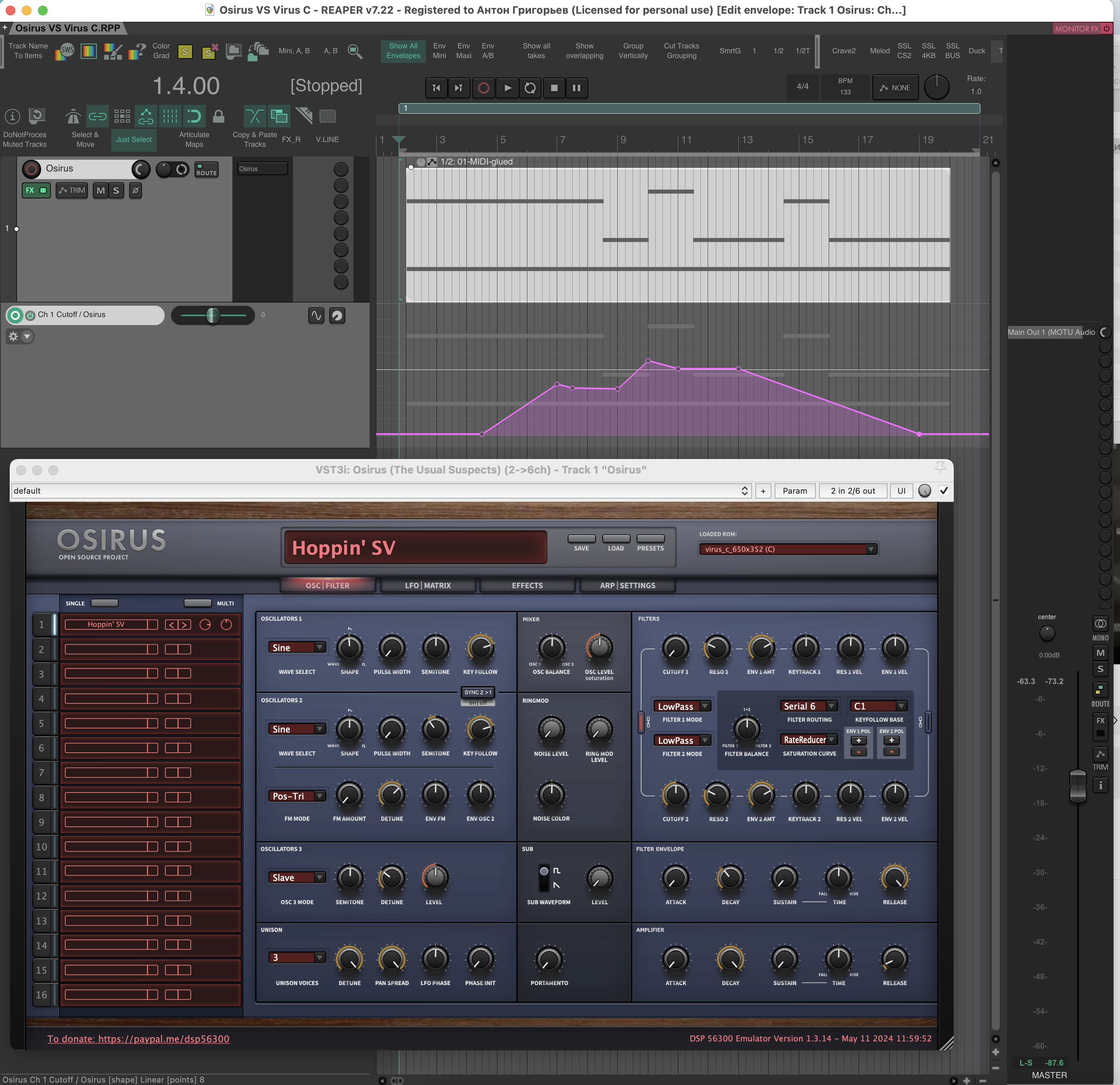This screenshot has height=1085, width=1120.
Task: Arm the Ch 1 Cutoff envelope
Action: pos(15,315)
